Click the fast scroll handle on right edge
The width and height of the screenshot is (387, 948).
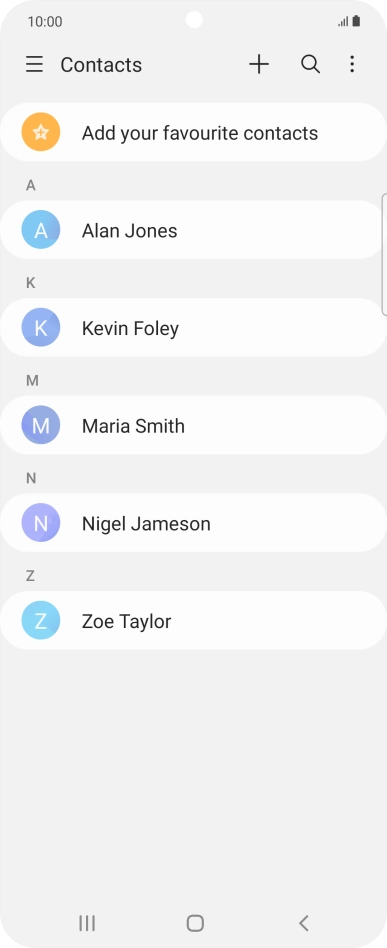point(384,255)
